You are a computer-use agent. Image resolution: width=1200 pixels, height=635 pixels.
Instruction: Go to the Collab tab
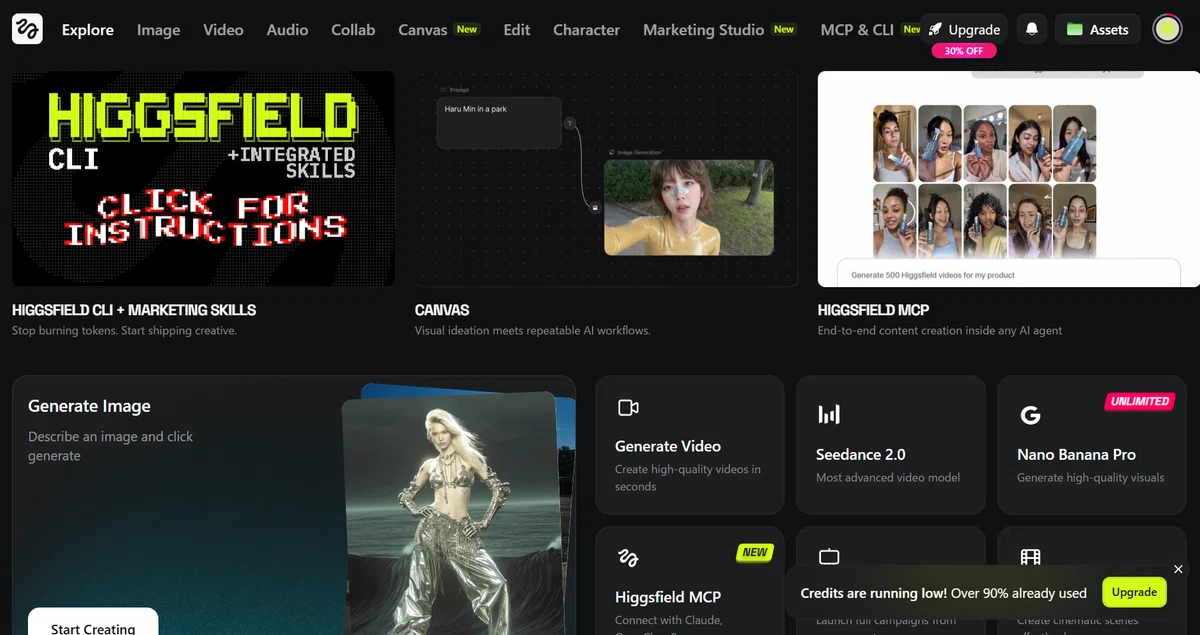click(353, 30)
